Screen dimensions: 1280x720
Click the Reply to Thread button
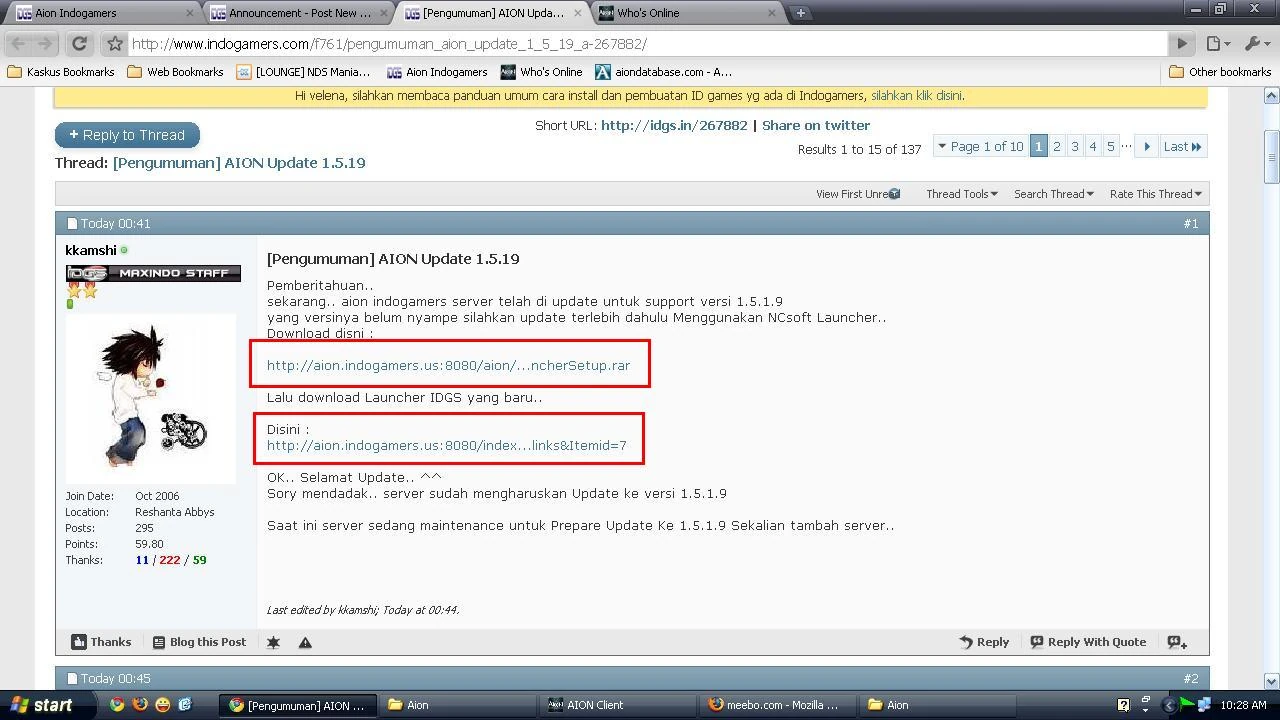[127, 135]
